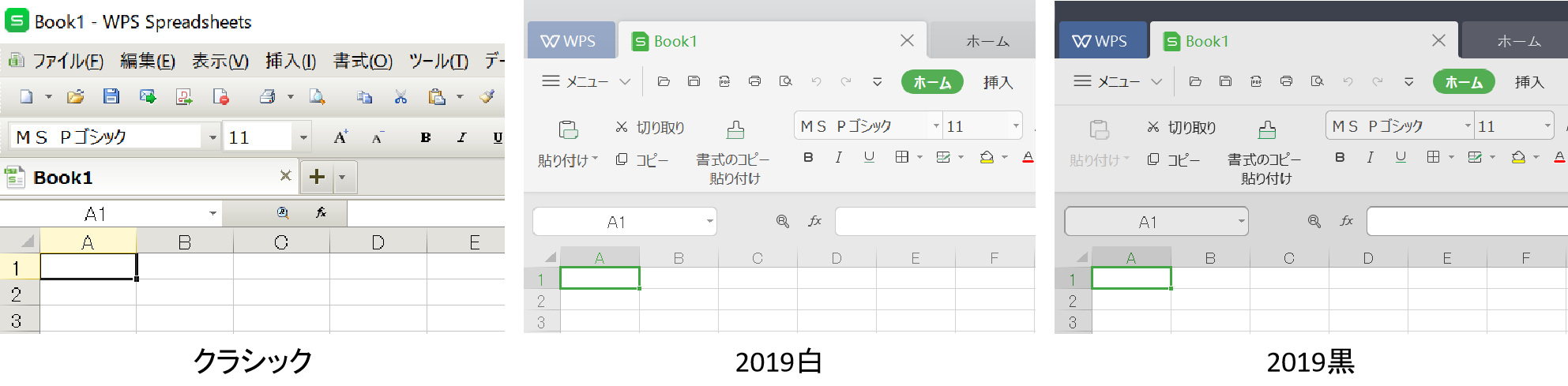Click Export to PDF icon in the middle window
The image size is (1568, 386).
(x=724, y=81)
